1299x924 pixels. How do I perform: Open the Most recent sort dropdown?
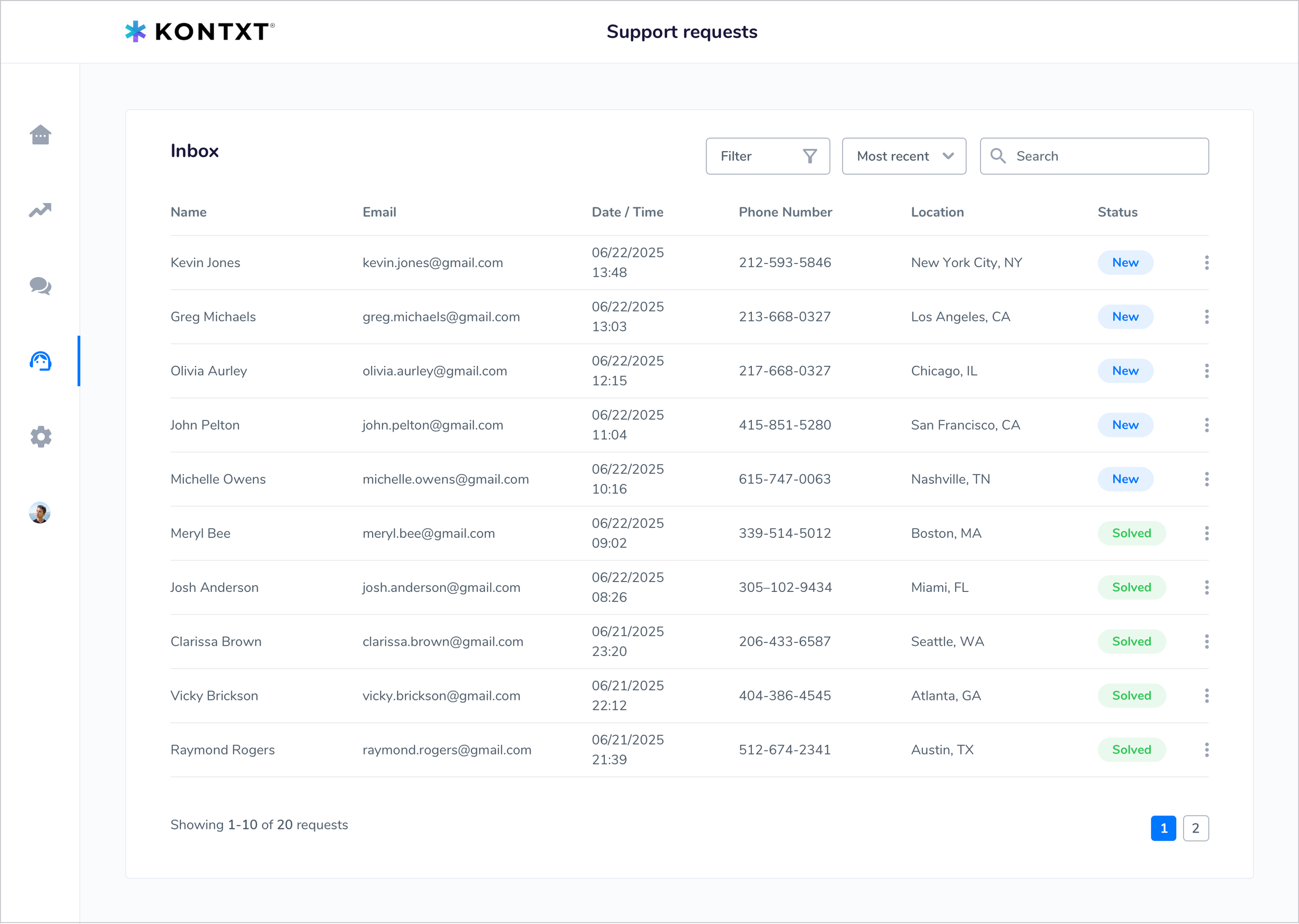[904, 156]
